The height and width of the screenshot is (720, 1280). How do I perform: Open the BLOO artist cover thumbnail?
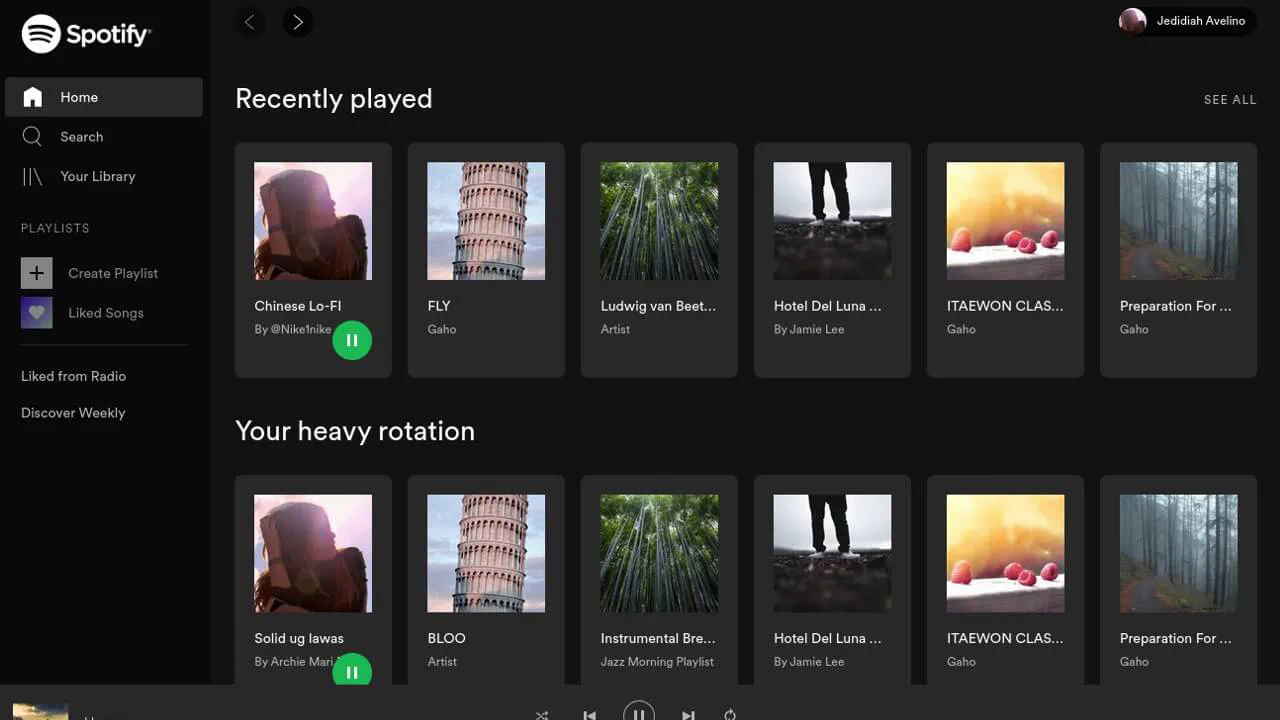486,553
